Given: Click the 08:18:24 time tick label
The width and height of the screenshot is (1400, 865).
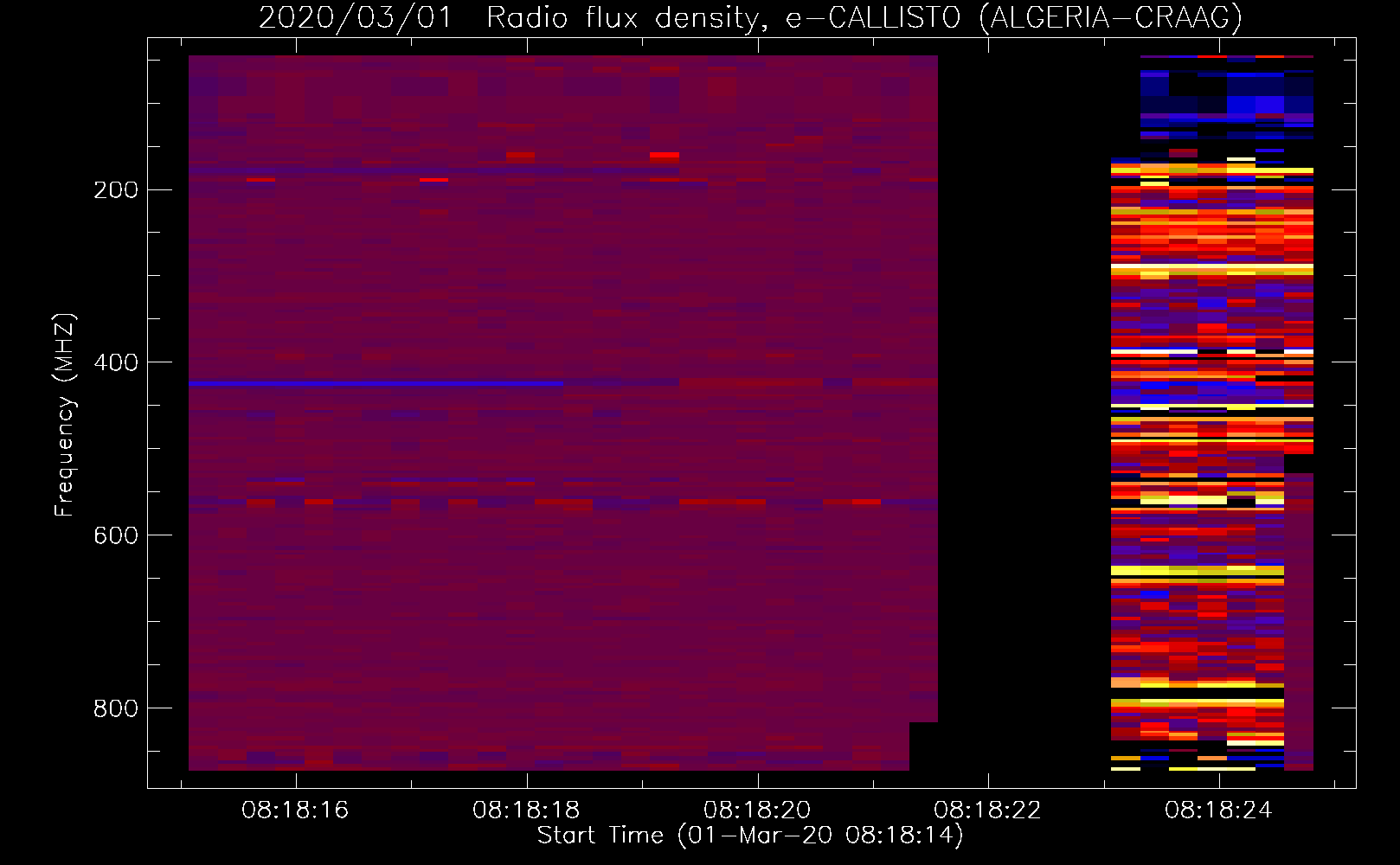Looking at the screenshot, I should (1218, 811).
